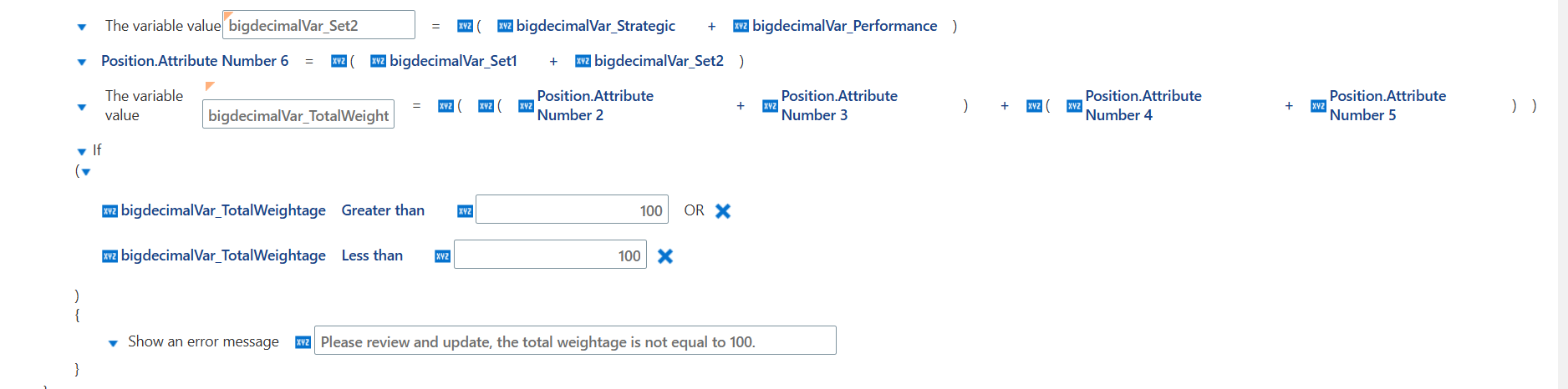Viewport: 1568px width, 389px height.
Task: Click xyz icon before bigdecimalVar_Set1
Action: coord(378,61)
